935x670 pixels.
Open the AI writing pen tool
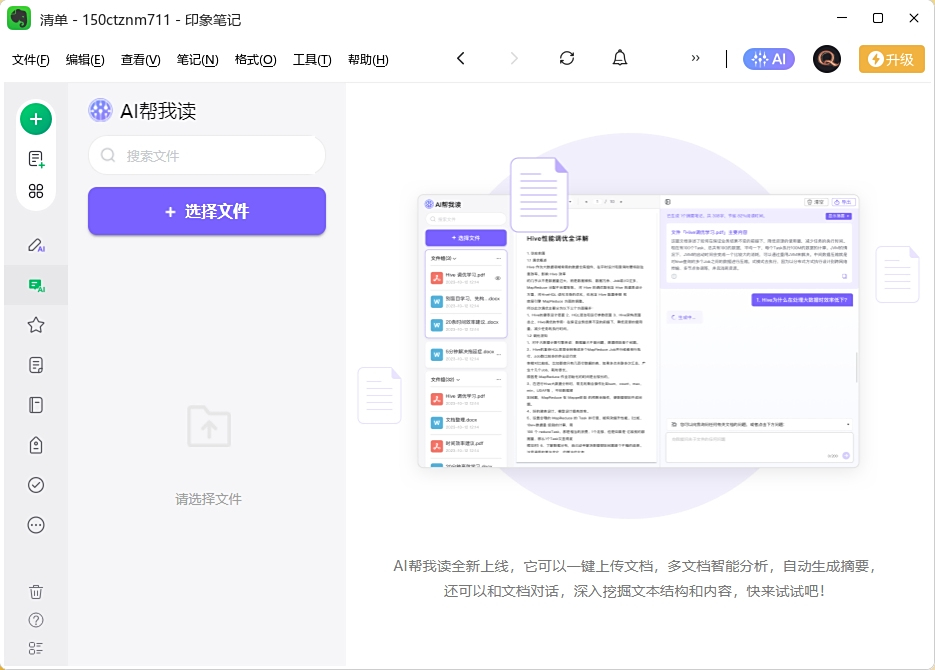[x=36, y=245]
